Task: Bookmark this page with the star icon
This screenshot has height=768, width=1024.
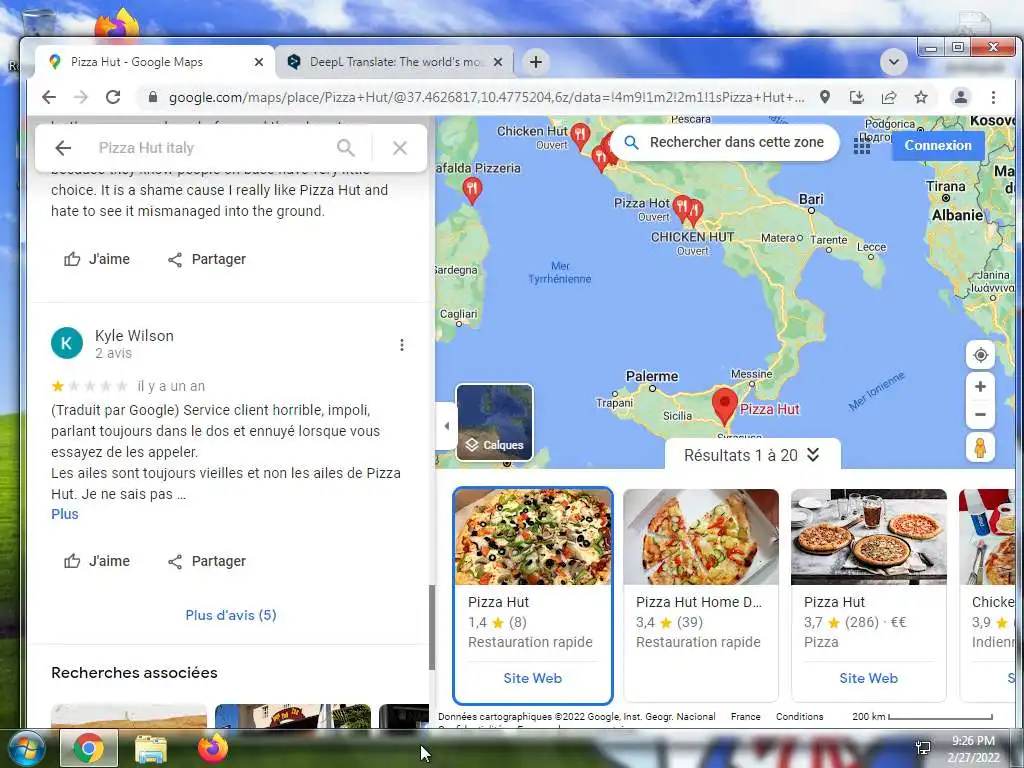Action: tap(921, 97)
